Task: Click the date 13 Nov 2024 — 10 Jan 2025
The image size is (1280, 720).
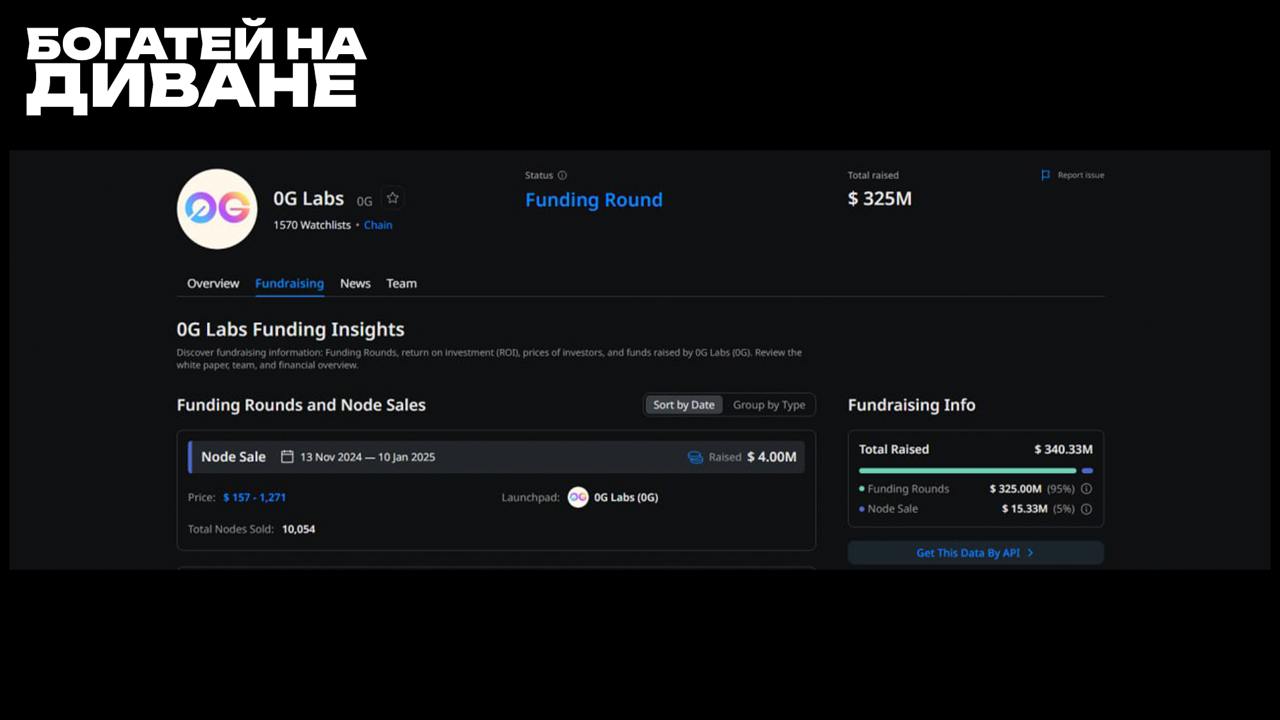Action: tap(367, 457)
